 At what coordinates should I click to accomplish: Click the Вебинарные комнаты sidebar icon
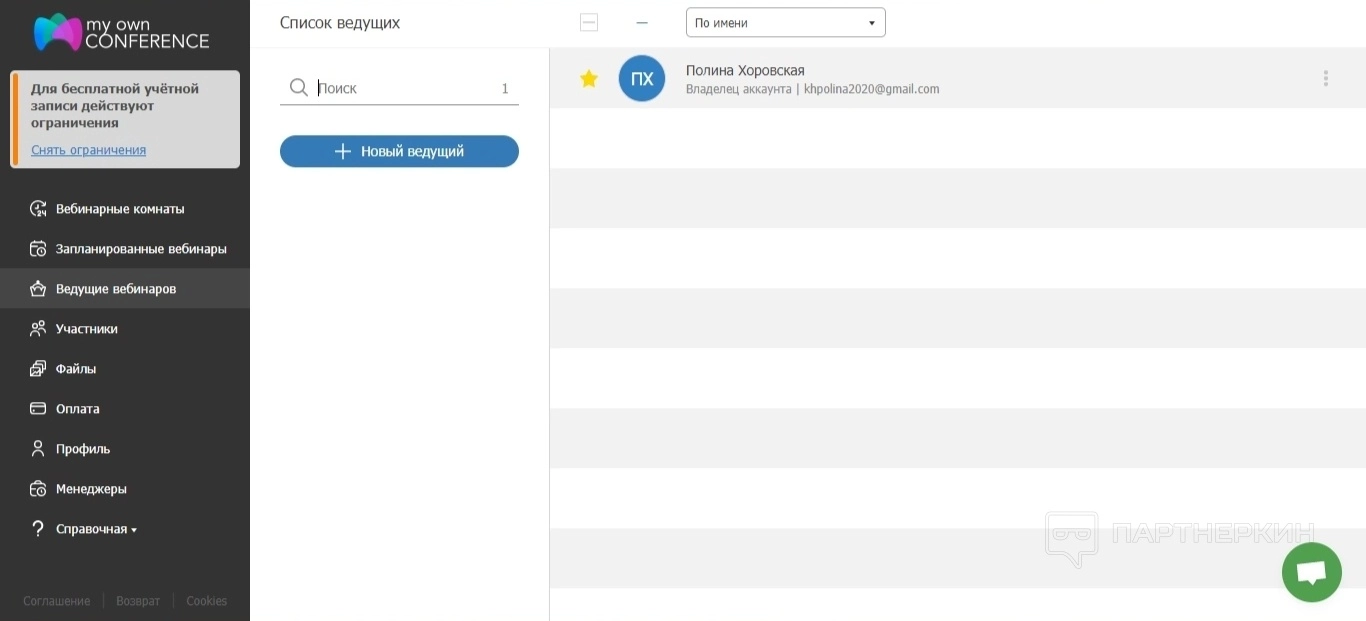pos(38,209)
